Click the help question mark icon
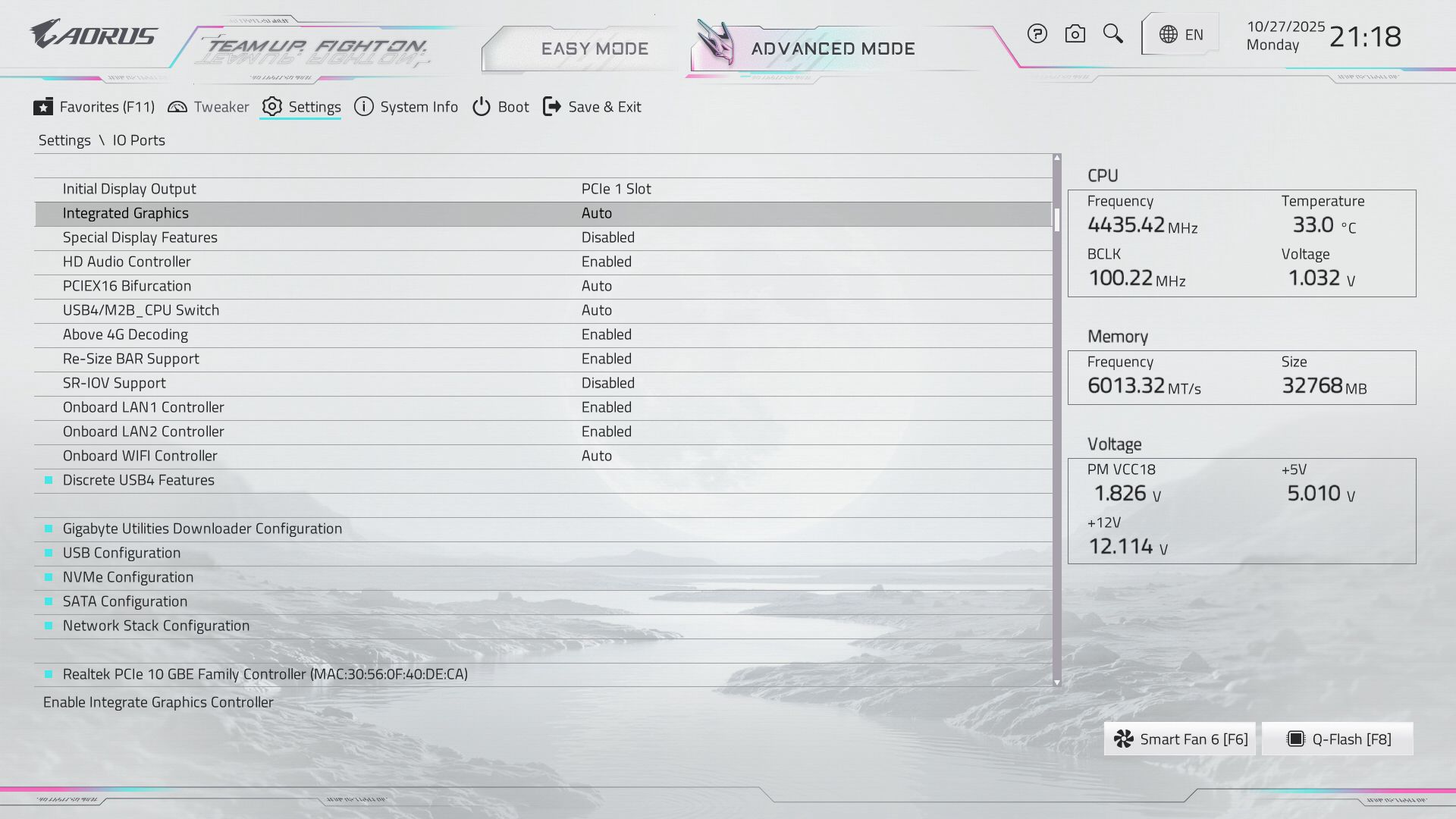Image resolution: width=1456 pixels, height=819 pixels. (1037, 34)
